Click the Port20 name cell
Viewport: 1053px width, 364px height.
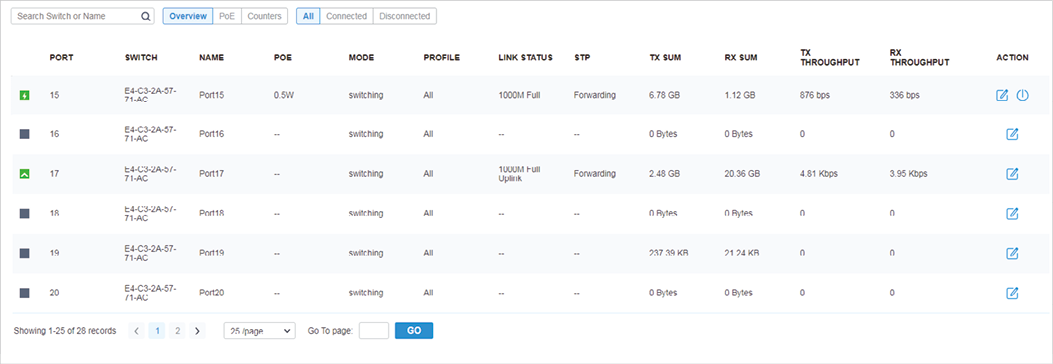click(x=212, y=293)
